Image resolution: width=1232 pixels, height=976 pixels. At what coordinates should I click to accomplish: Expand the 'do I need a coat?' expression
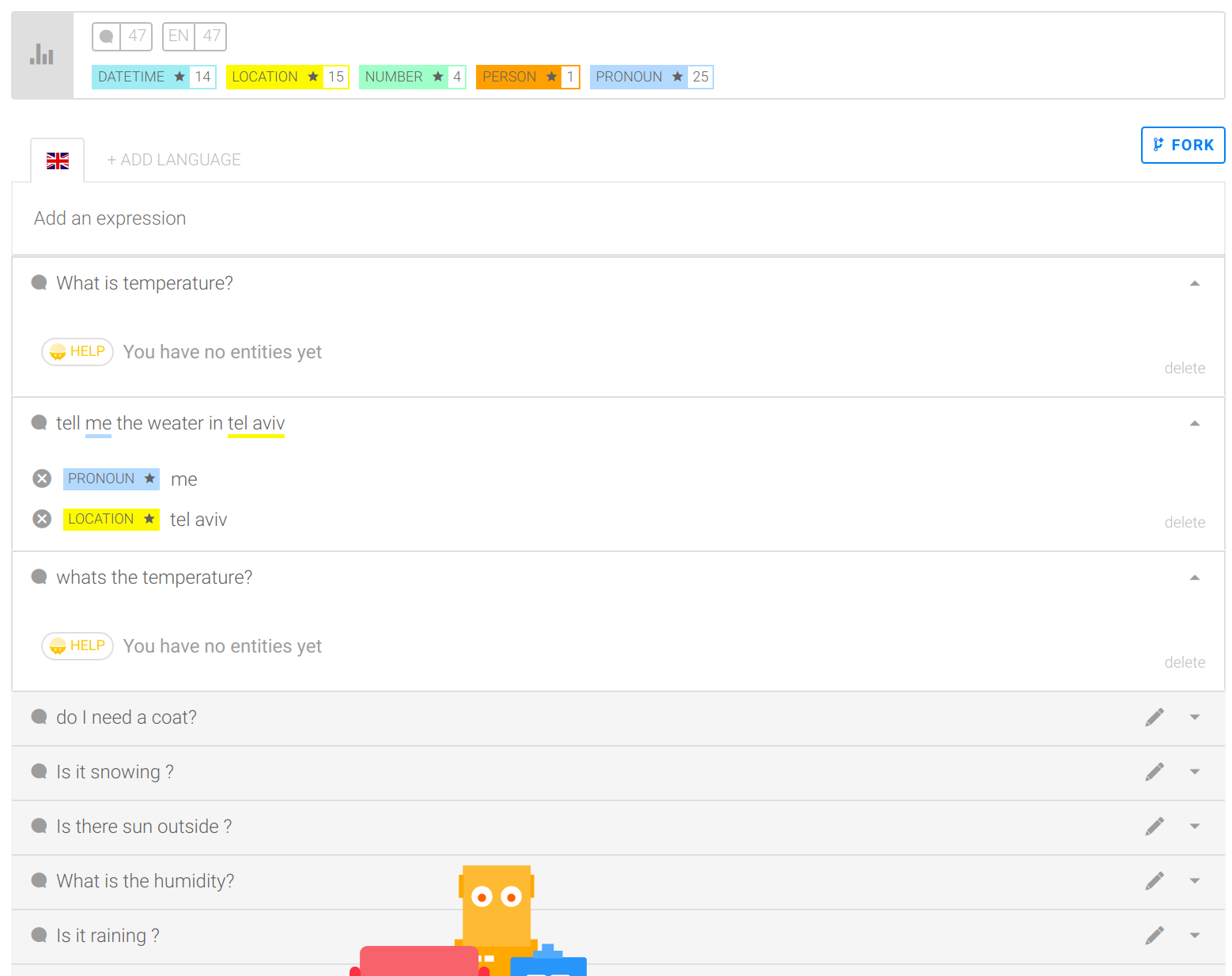coord(1195,717)
